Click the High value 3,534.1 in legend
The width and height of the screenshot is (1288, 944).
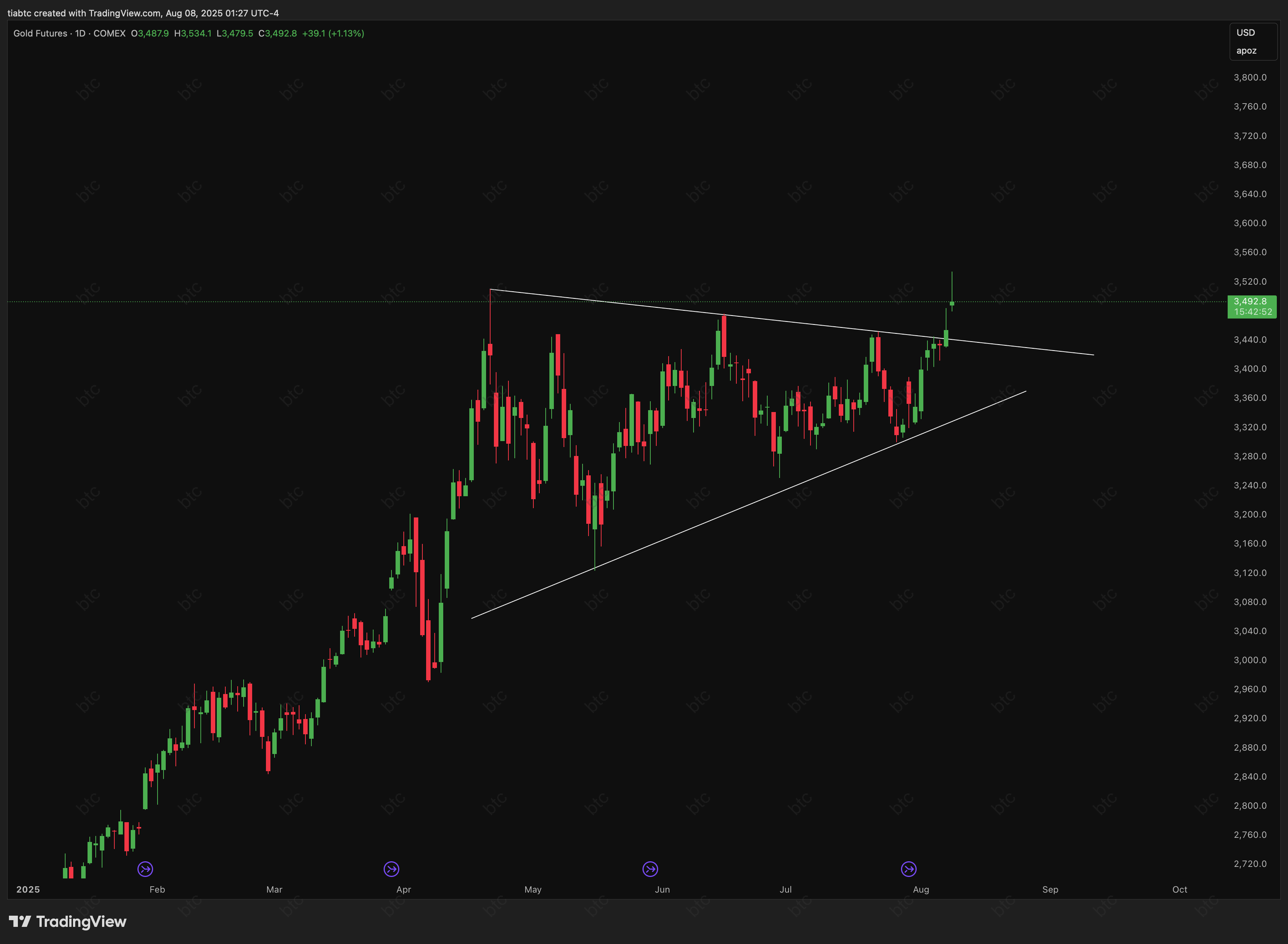[x=196, y=33]
